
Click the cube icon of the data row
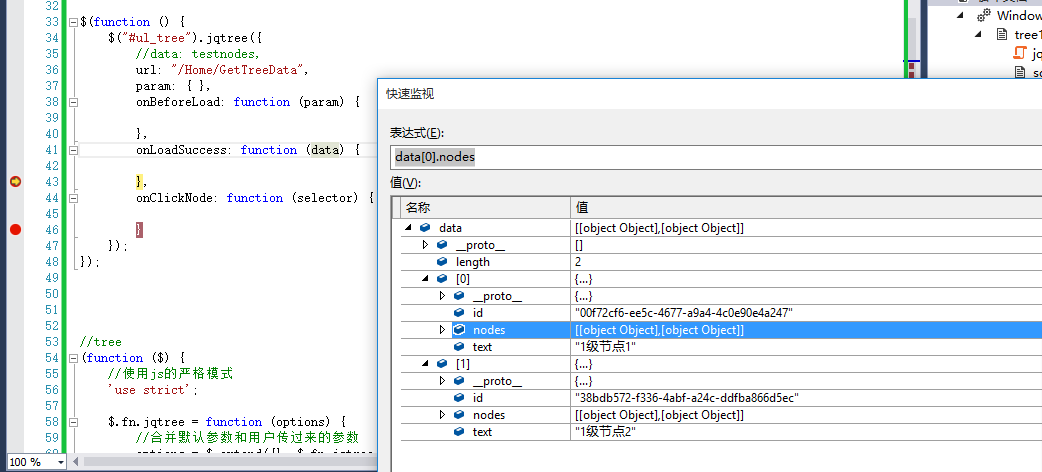(425, 228)
